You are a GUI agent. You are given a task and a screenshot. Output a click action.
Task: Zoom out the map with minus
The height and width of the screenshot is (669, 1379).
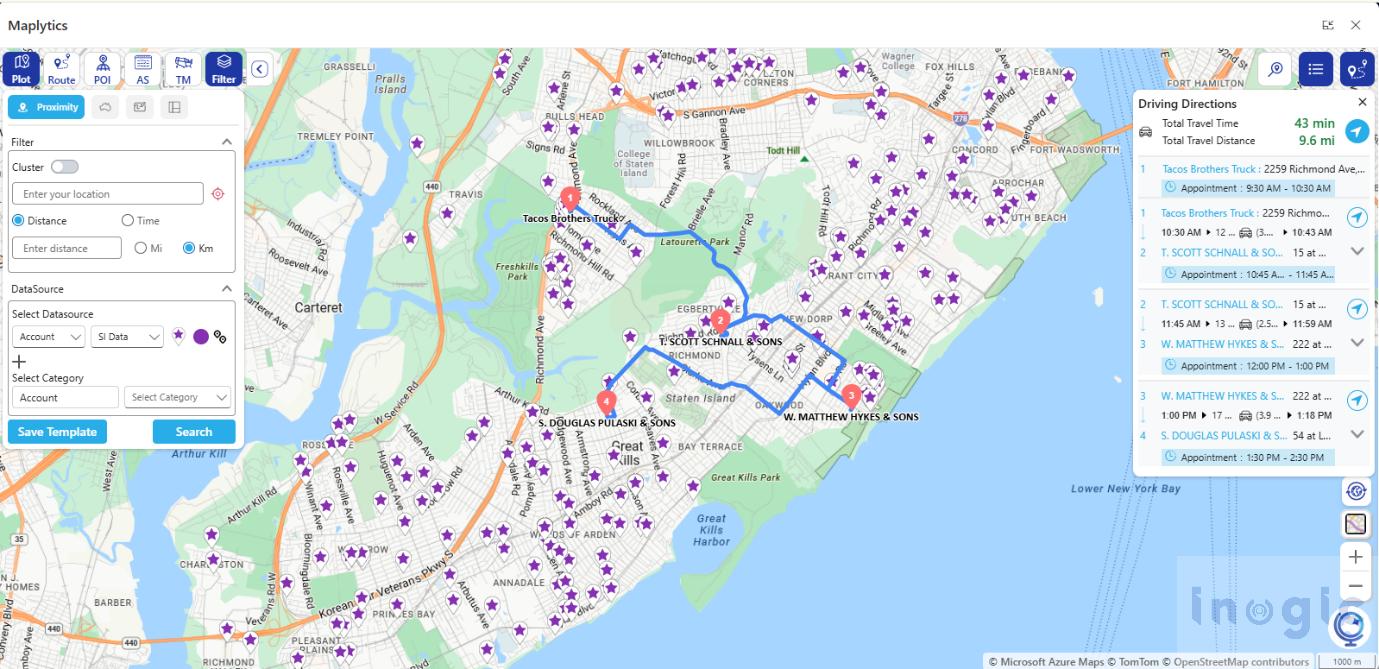coord(1356,586)
